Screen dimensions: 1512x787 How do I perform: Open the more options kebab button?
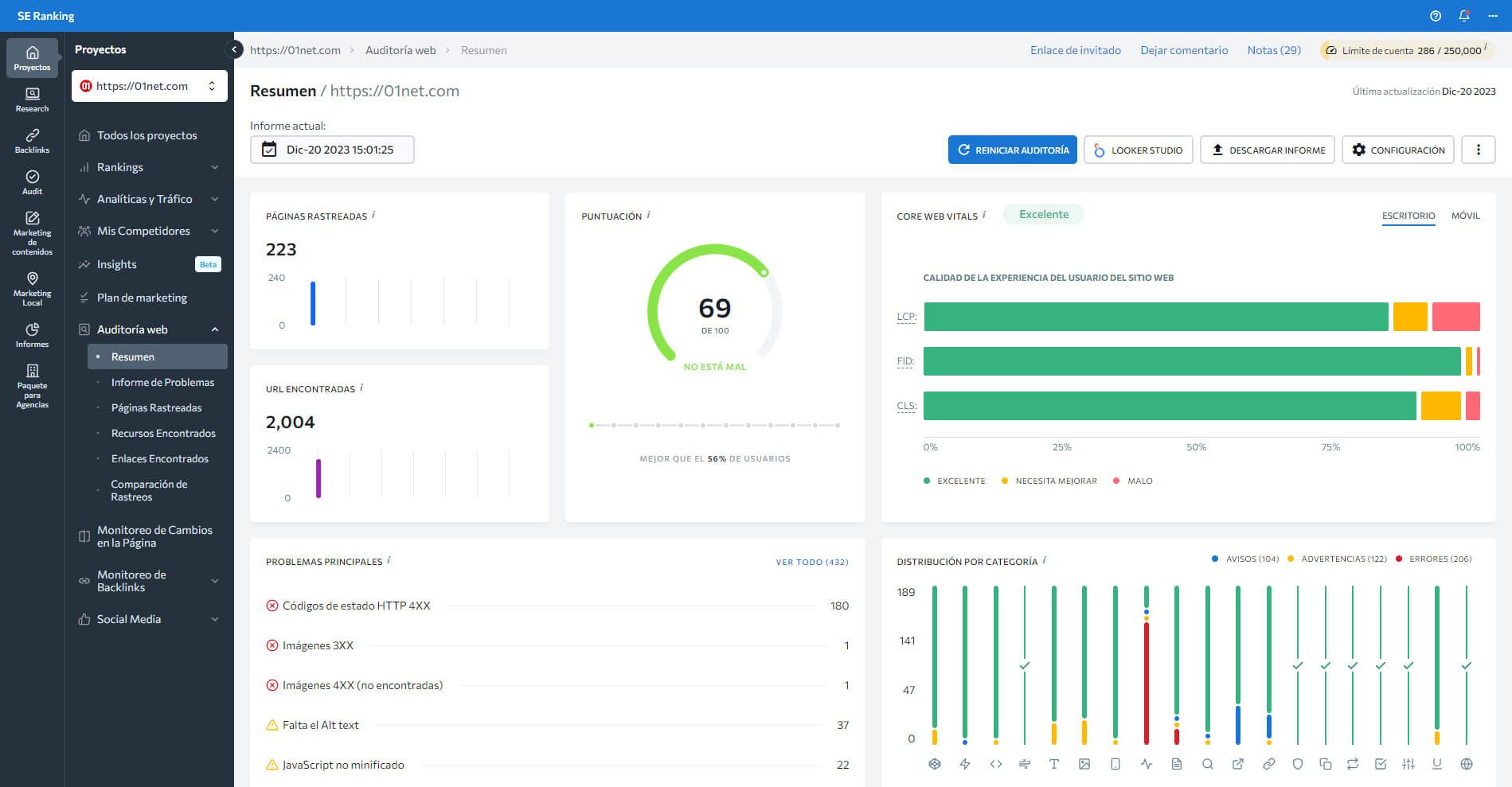(x=1479, y=150)
